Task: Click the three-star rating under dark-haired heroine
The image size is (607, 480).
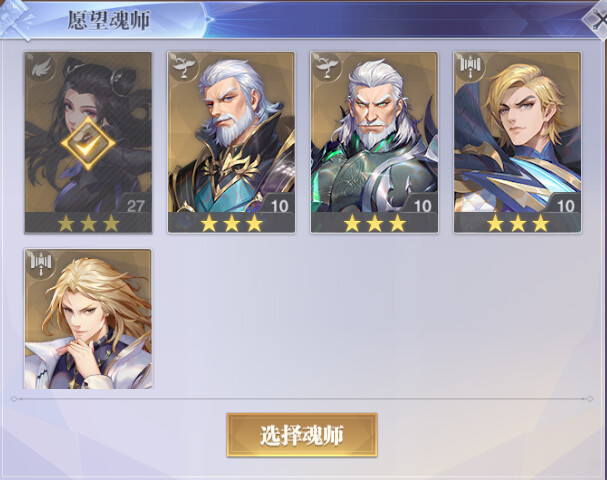Action: tap(88, 223)
